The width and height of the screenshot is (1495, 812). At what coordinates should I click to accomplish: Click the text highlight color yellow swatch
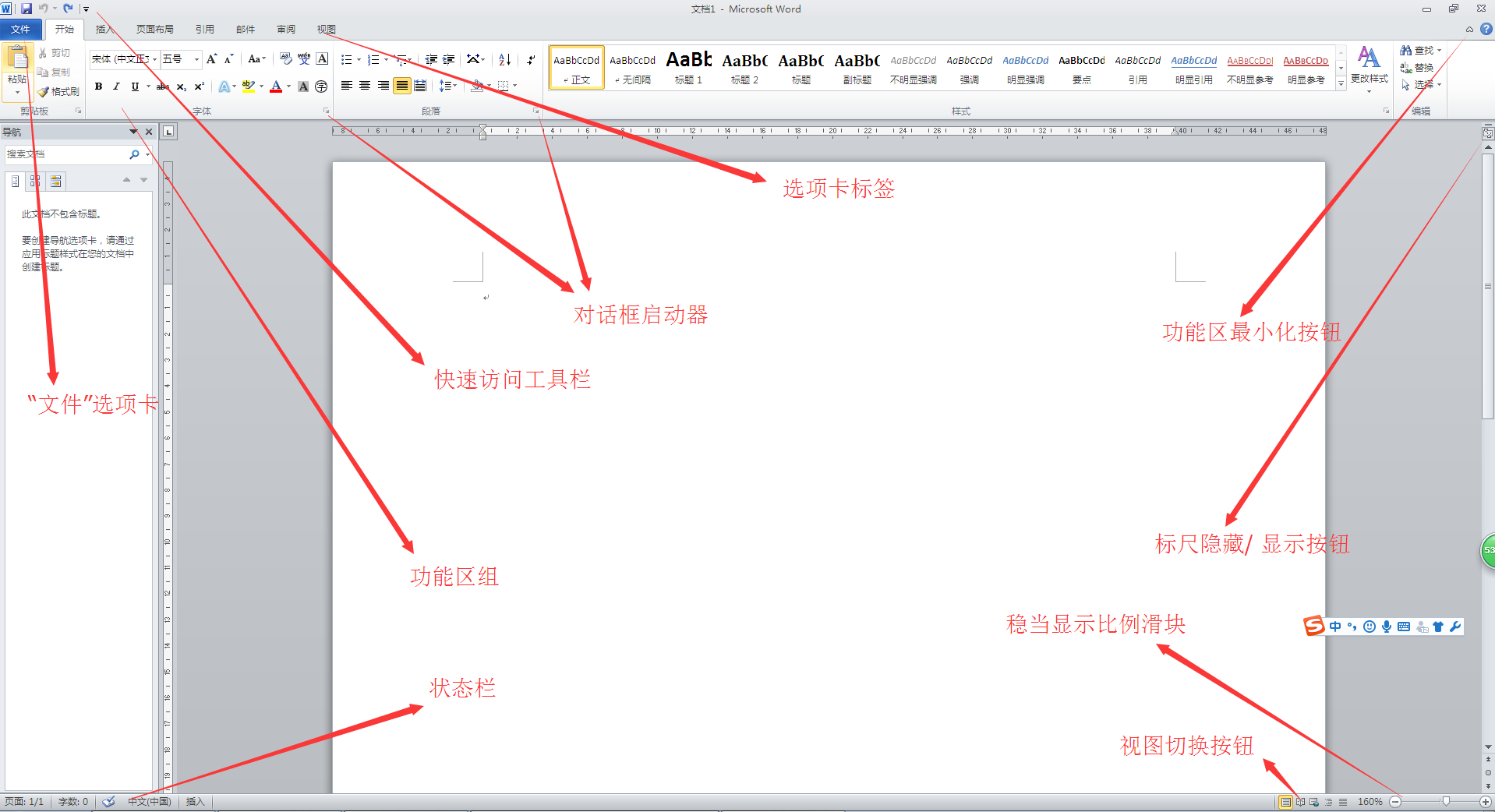[x=248, y=86]
